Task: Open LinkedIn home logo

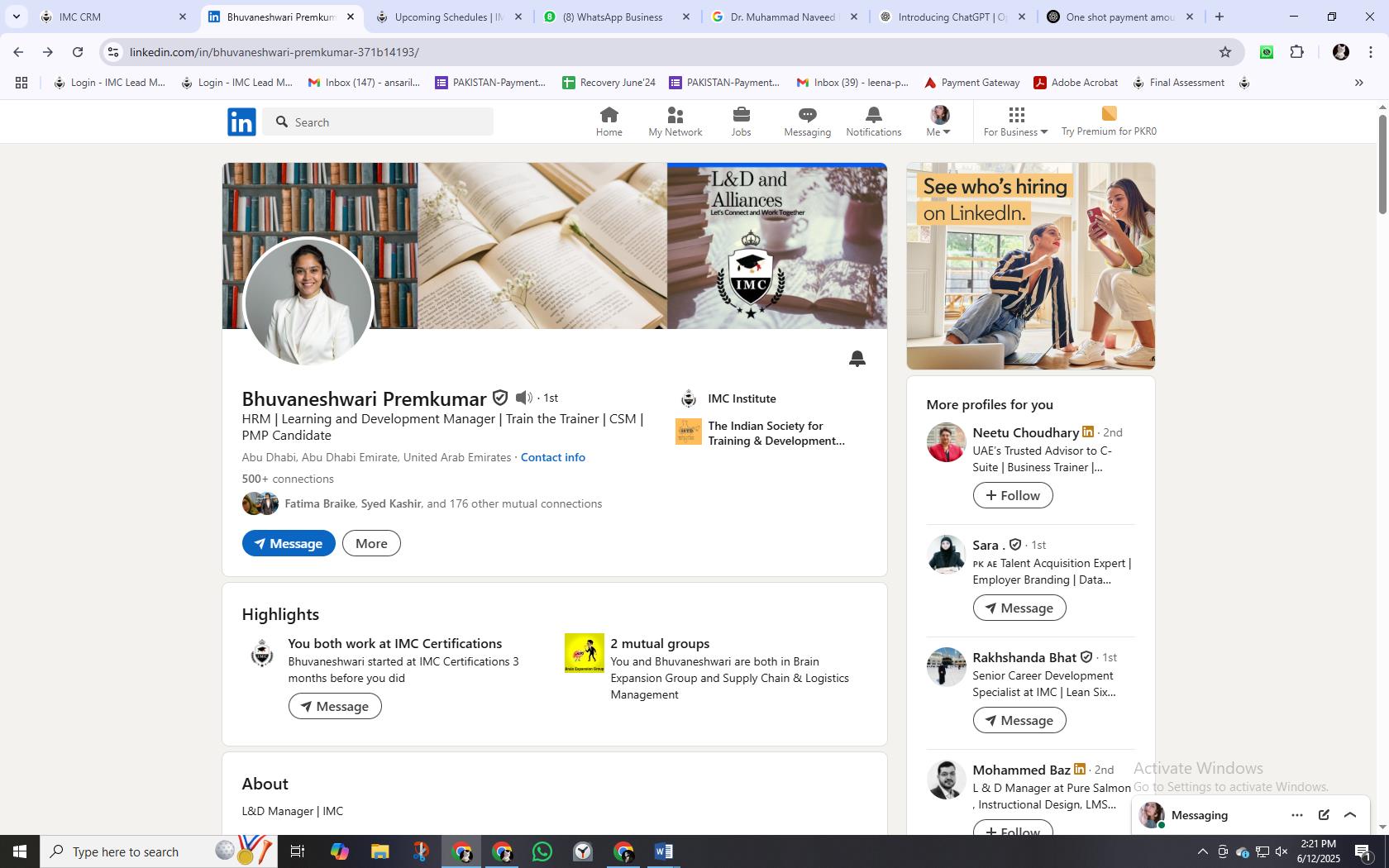Action: pos(241,122)
